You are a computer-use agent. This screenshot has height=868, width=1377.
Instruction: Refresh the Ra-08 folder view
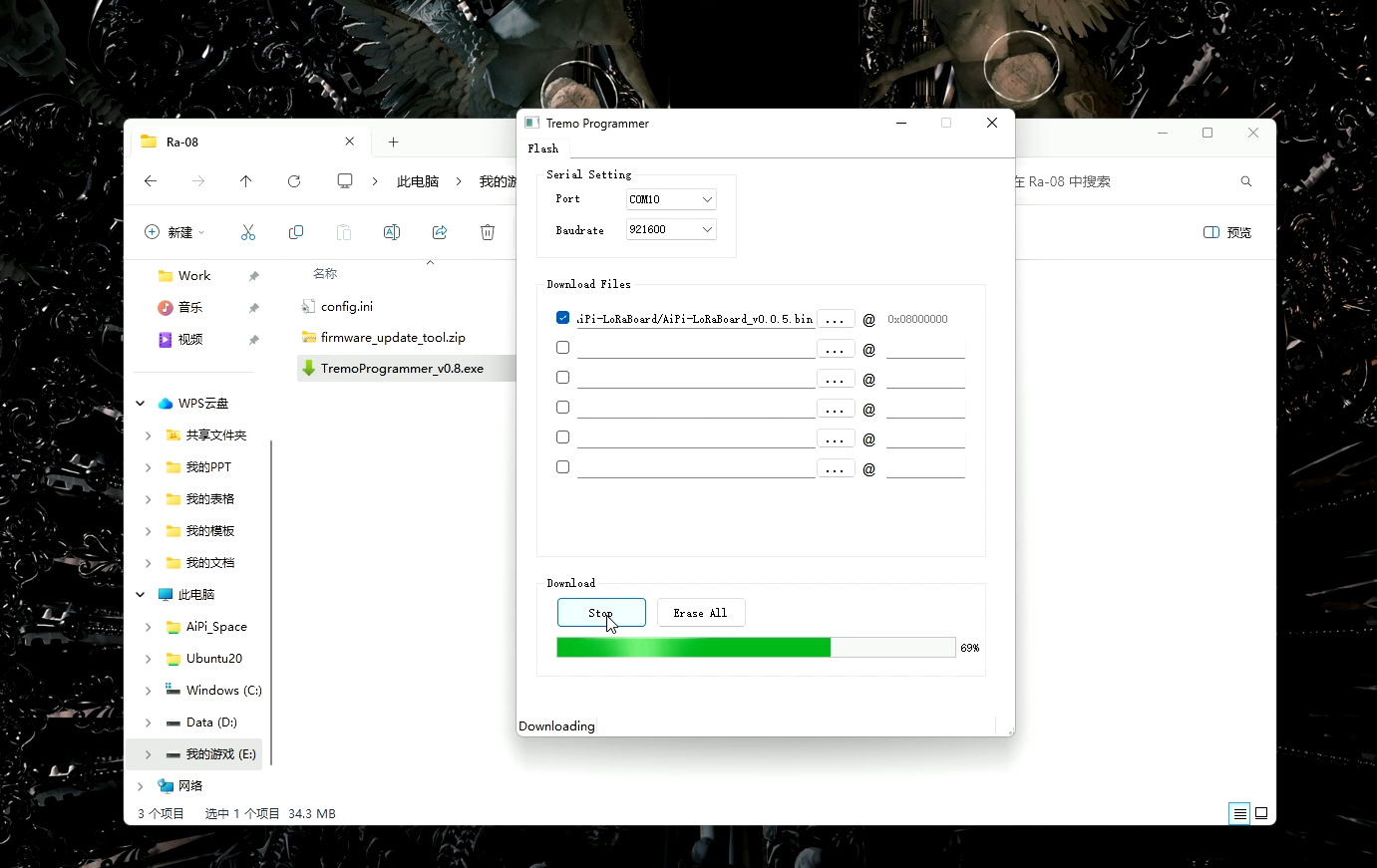coord(294,181)
